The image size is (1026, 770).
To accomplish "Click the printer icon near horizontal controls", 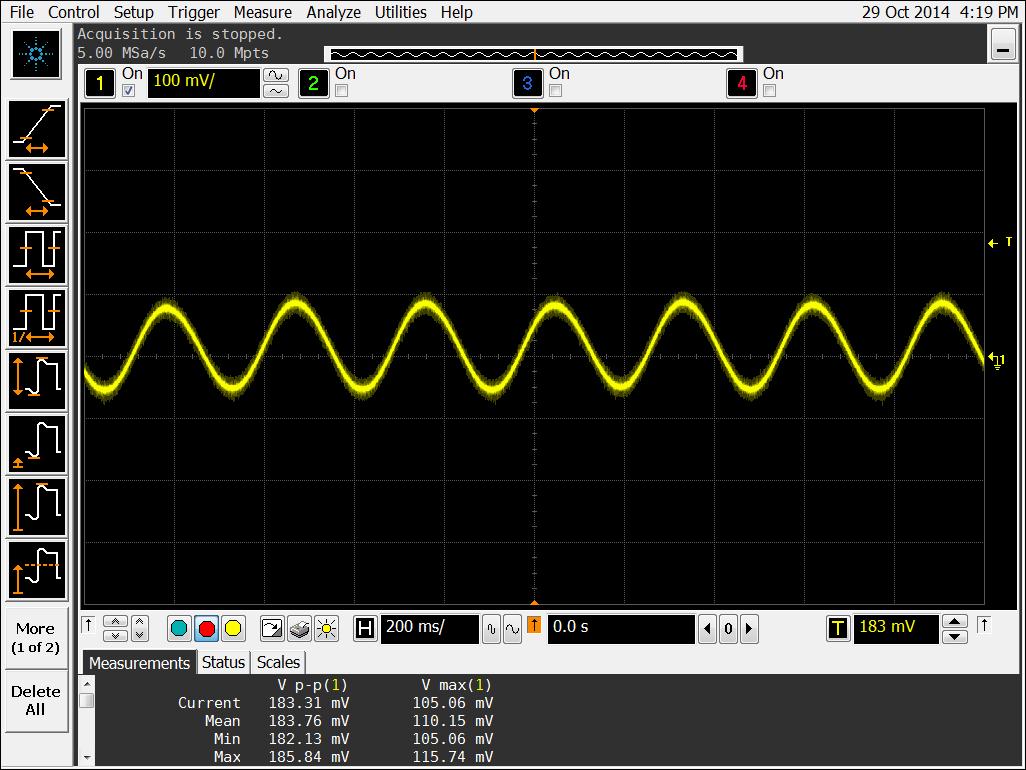I will point(300,628).
